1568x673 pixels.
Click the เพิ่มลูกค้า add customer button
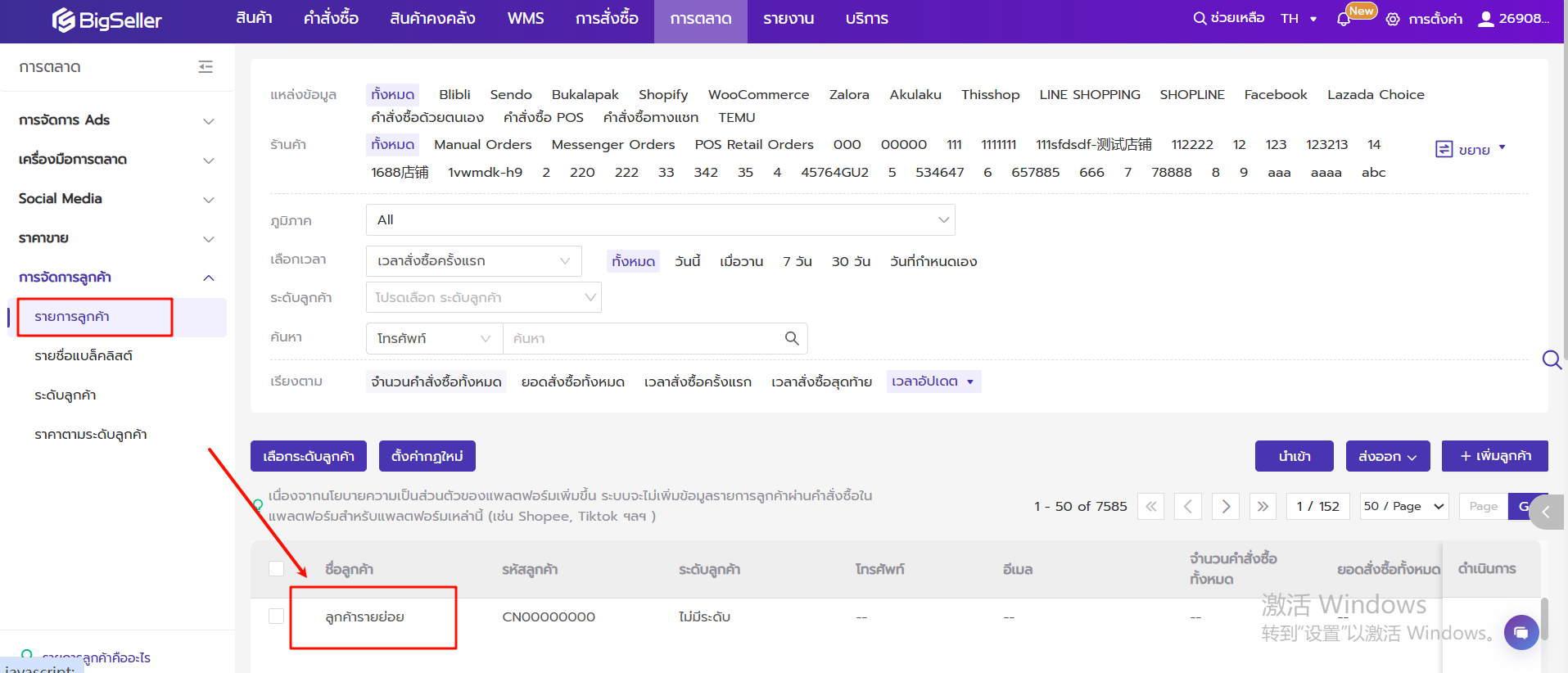[1494, 456]
